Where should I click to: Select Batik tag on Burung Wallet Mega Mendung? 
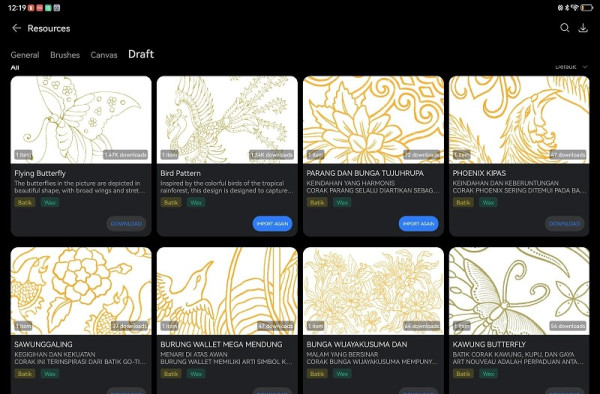(x=171, y=373)
